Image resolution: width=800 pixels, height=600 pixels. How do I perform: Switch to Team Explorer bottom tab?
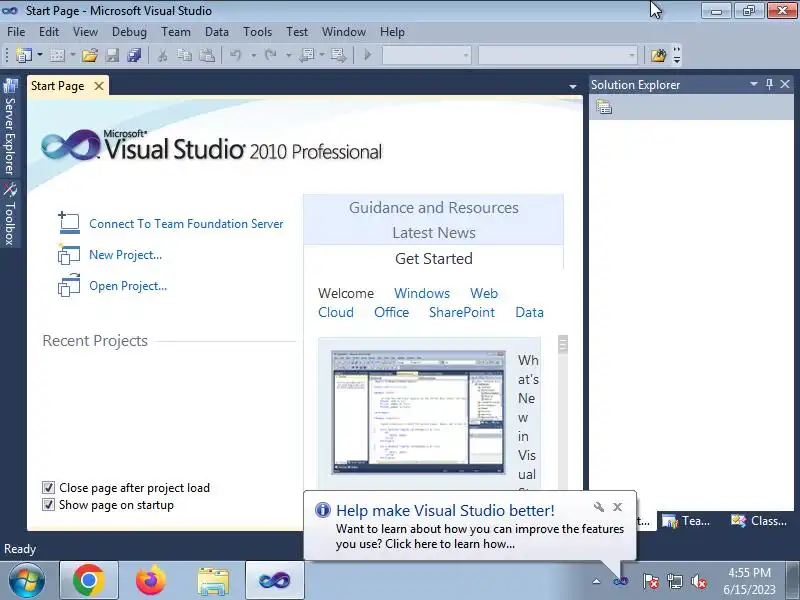(x=686, y=521)
